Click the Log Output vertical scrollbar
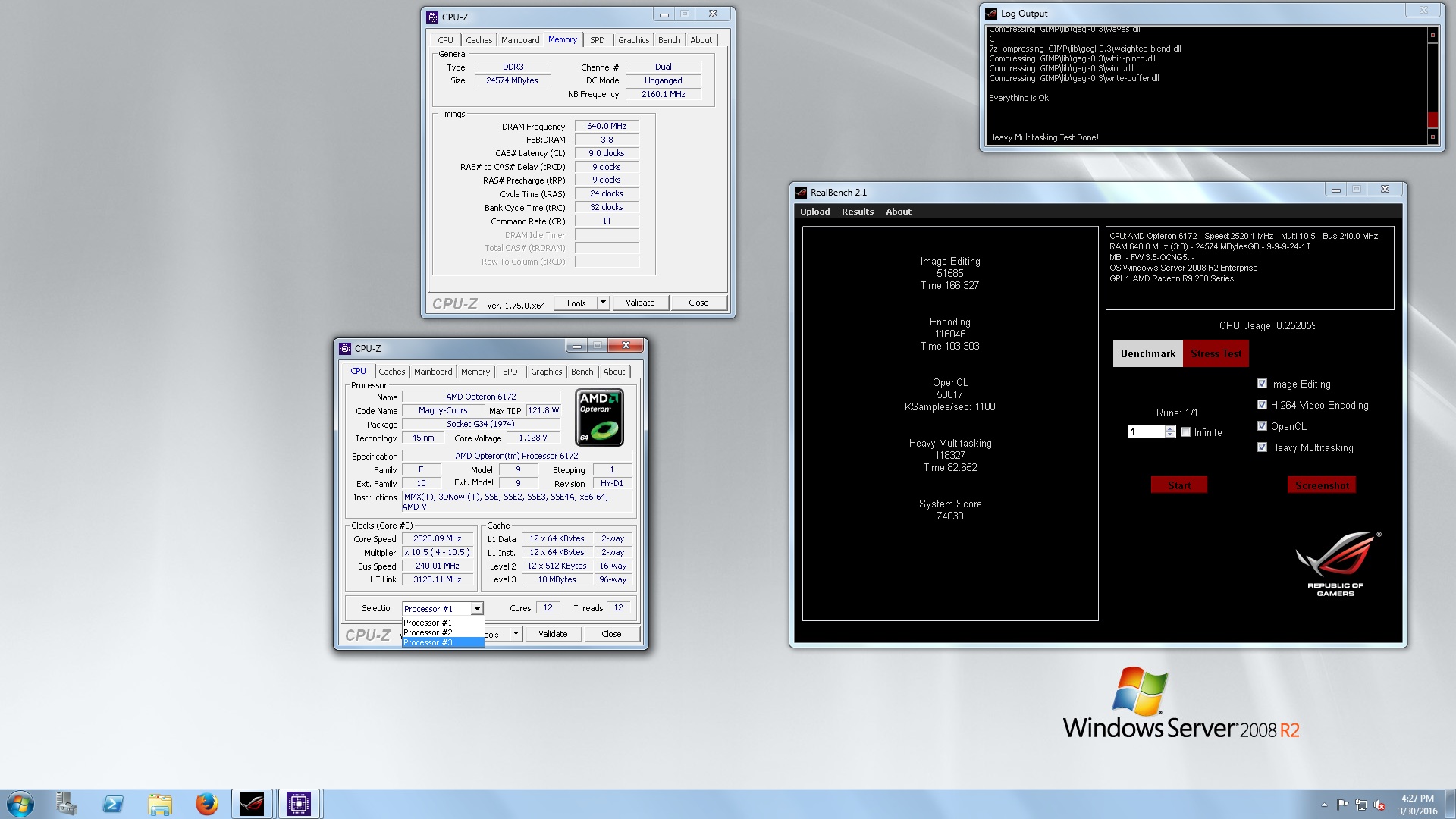Viewport: 1456px width, 819px height. (x=1432, y=86)
